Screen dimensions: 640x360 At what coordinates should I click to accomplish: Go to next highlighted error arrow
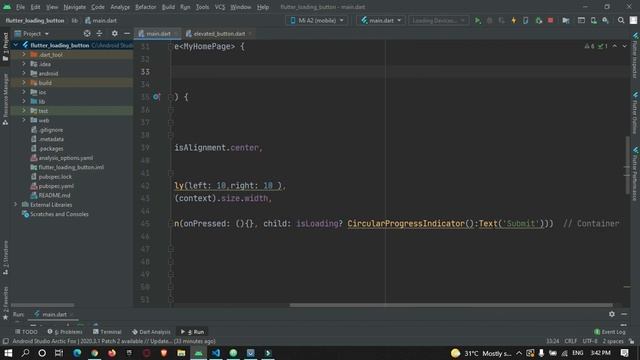click(x=624, y=46)
